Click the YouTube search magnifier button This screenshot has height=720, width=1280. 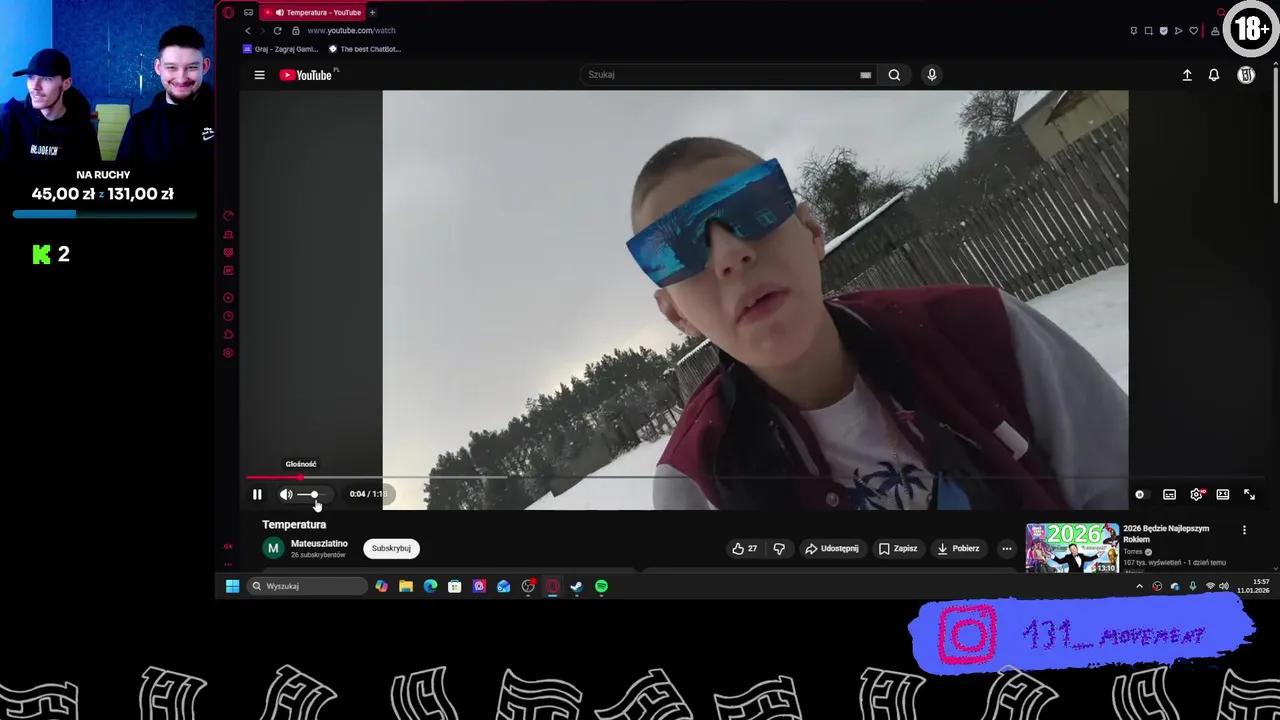894,75
